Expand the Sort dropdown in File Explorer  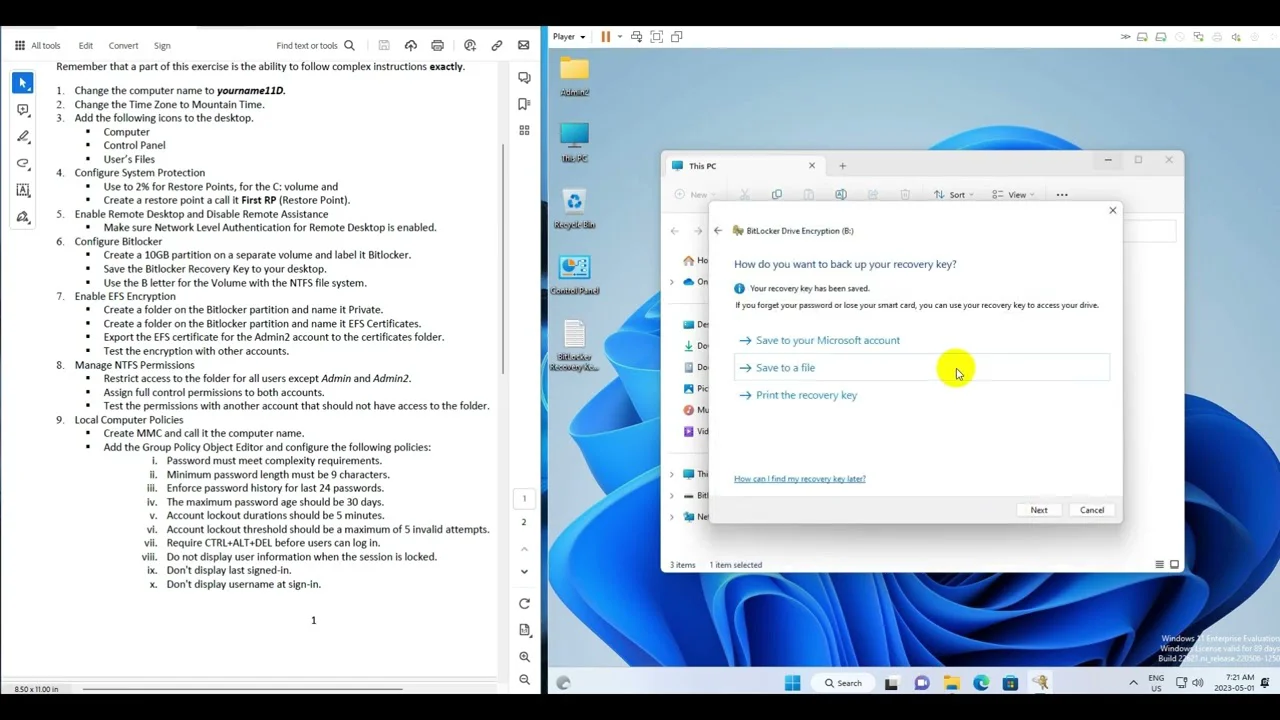pos(955,195)
